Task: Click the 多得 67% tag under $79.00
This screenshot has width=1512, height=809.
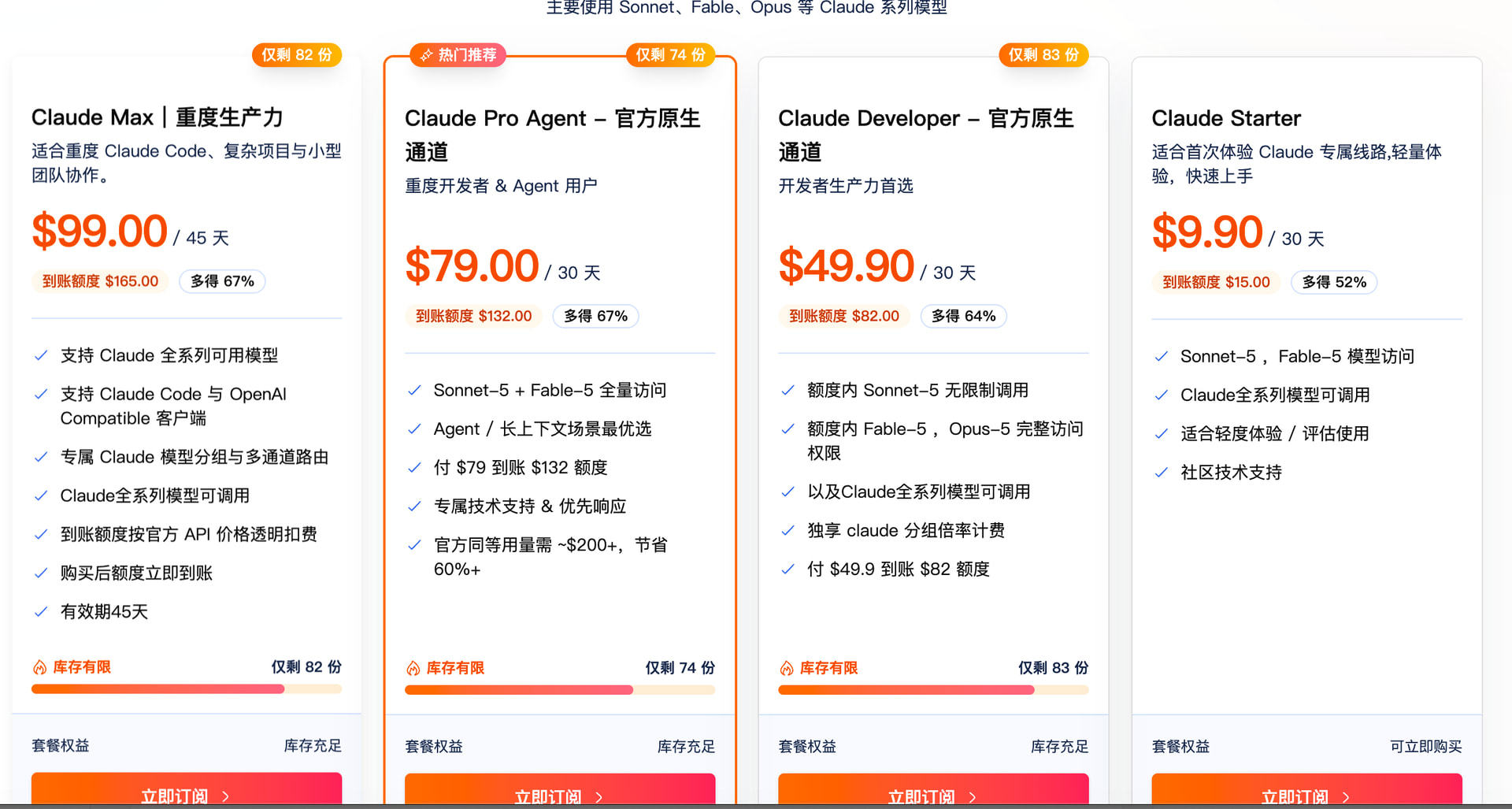Action: tap(595, 317)
